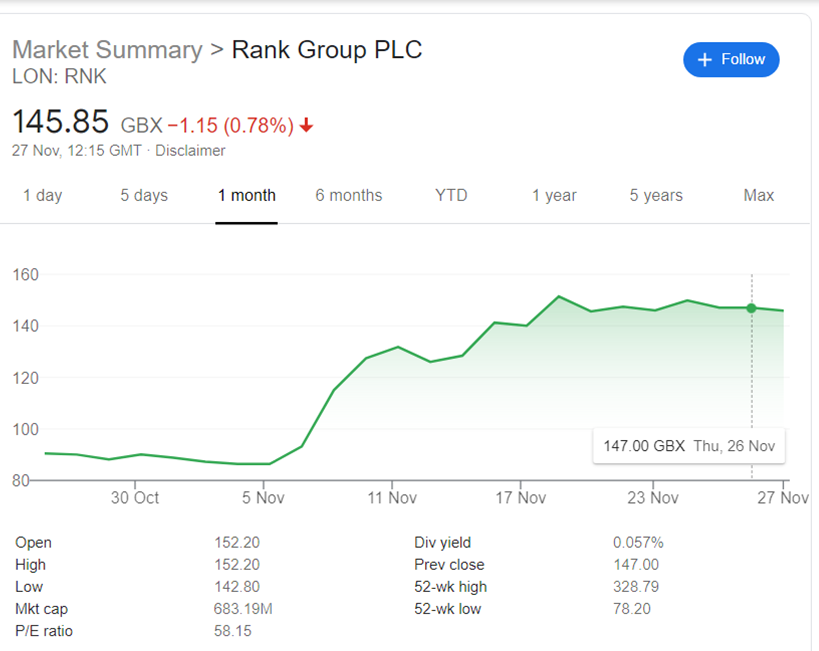
Task: Click the Mkt cap label
Action: 41,609
